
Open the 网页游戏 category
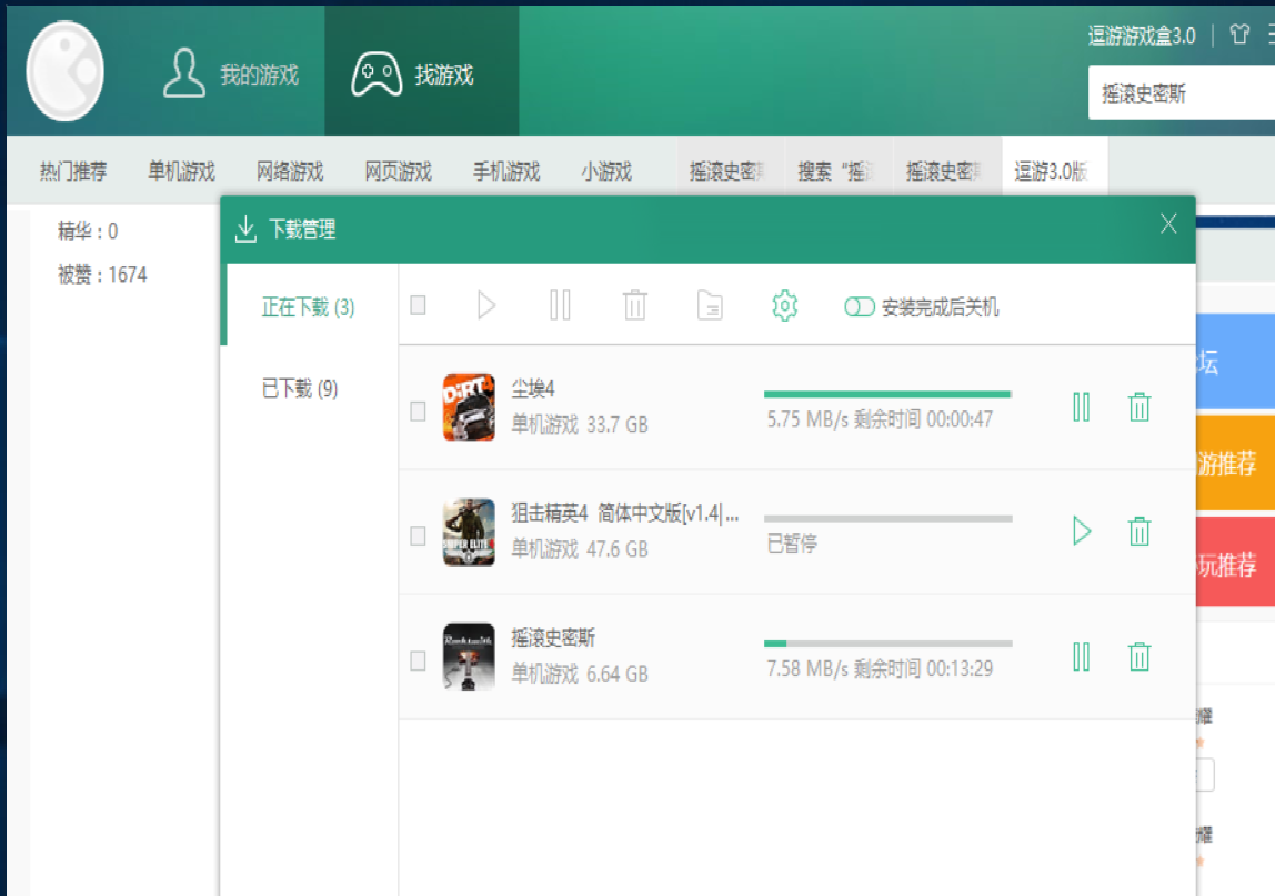pos(398,171)
